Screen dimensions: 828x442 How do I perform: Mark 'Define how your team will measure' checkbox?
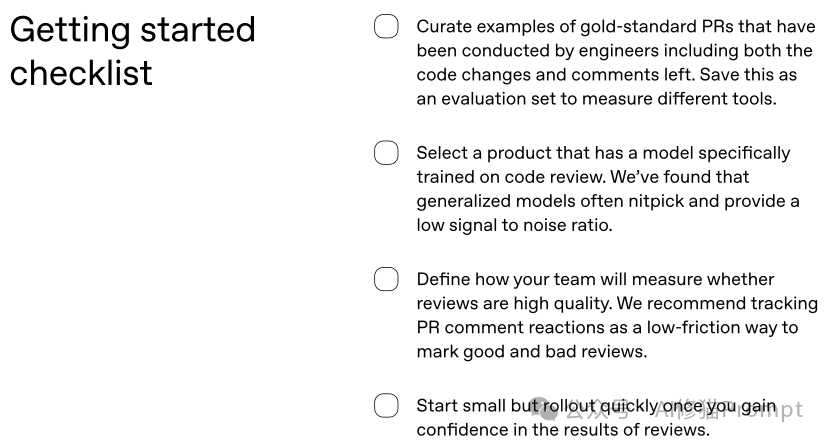click(x=386, y=279)
